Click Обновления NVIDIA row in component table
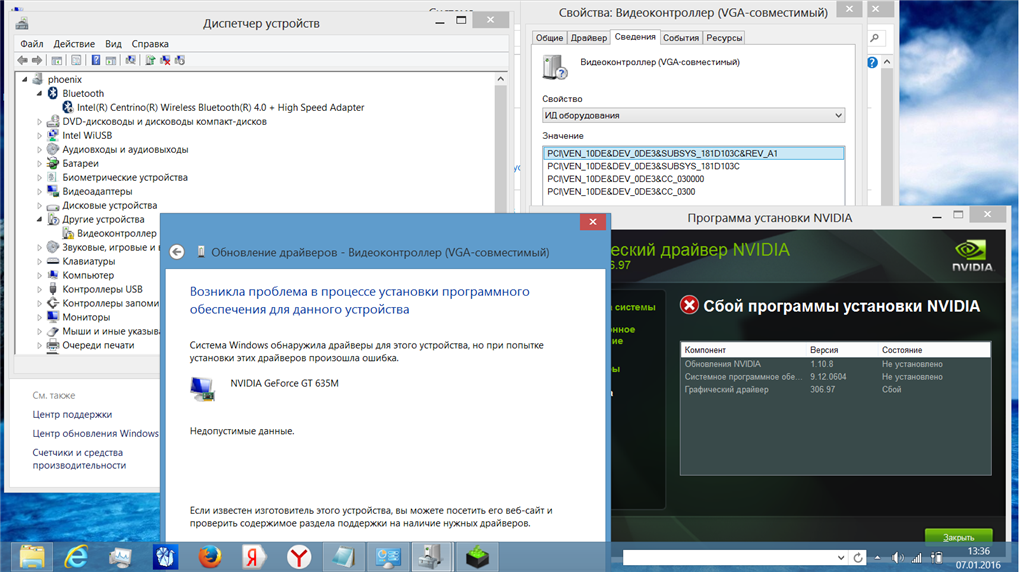 coord(835,364)
